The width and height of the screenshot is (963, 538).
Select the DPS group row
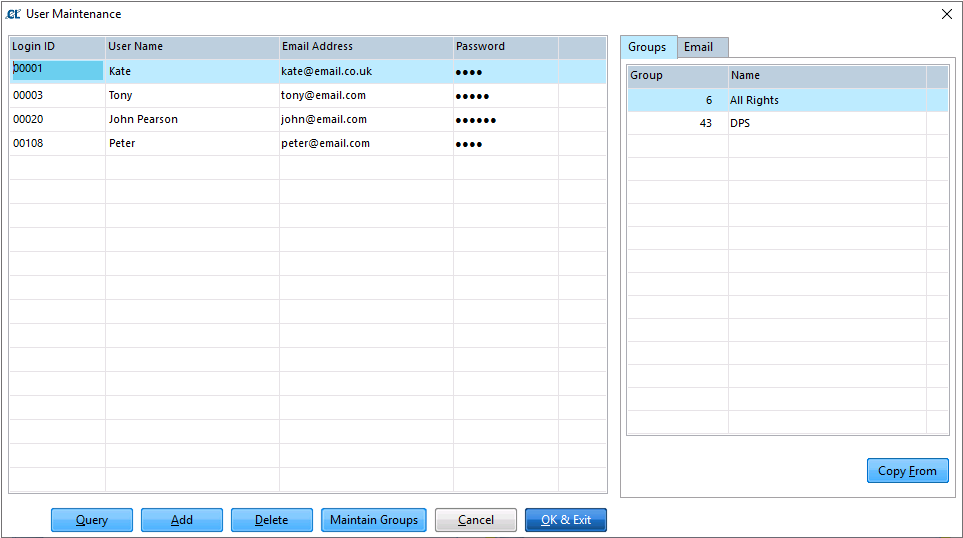pos(788,123)
